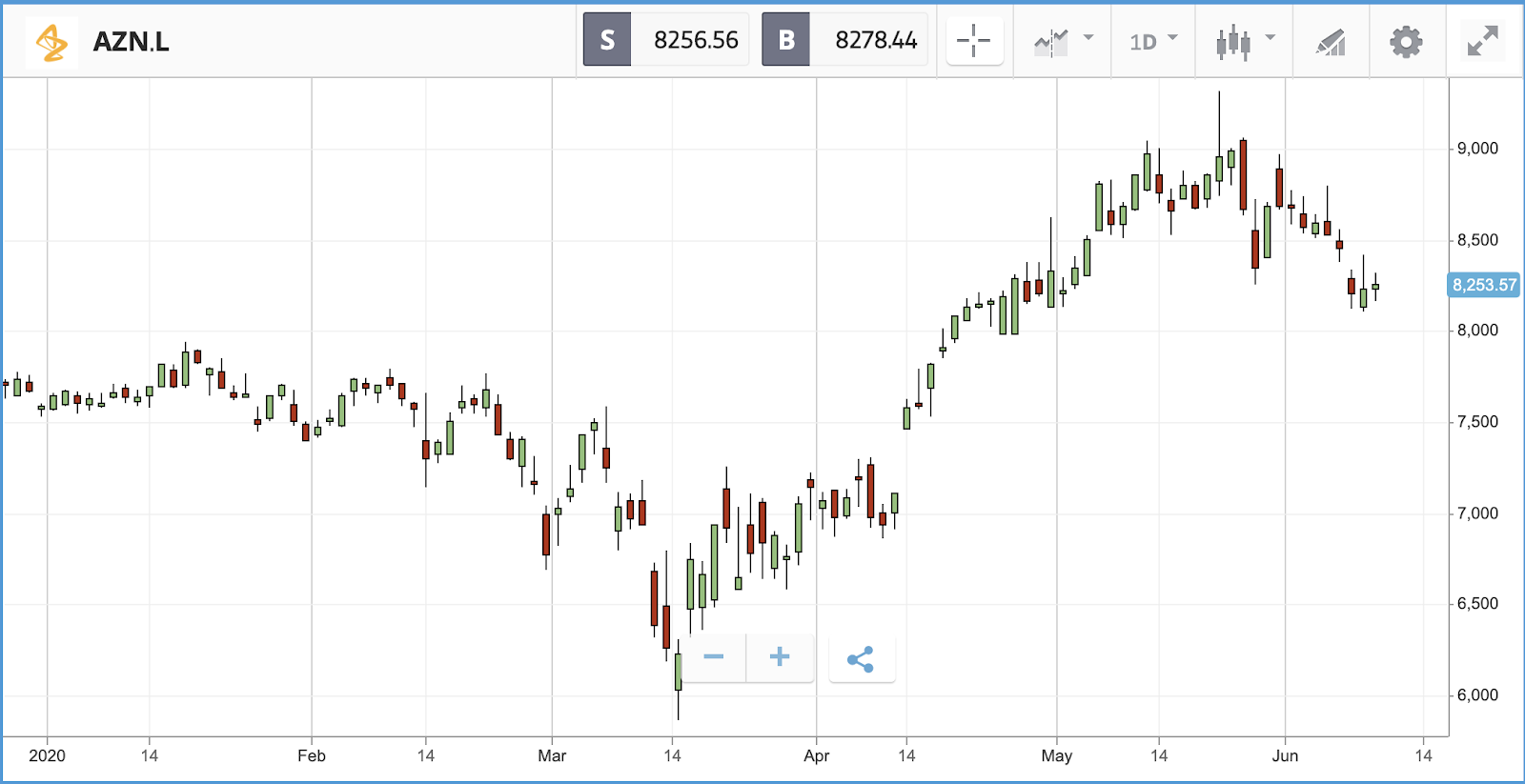Zoom out the chart with minus
The image size is (1525, 784).
(714, 657)
